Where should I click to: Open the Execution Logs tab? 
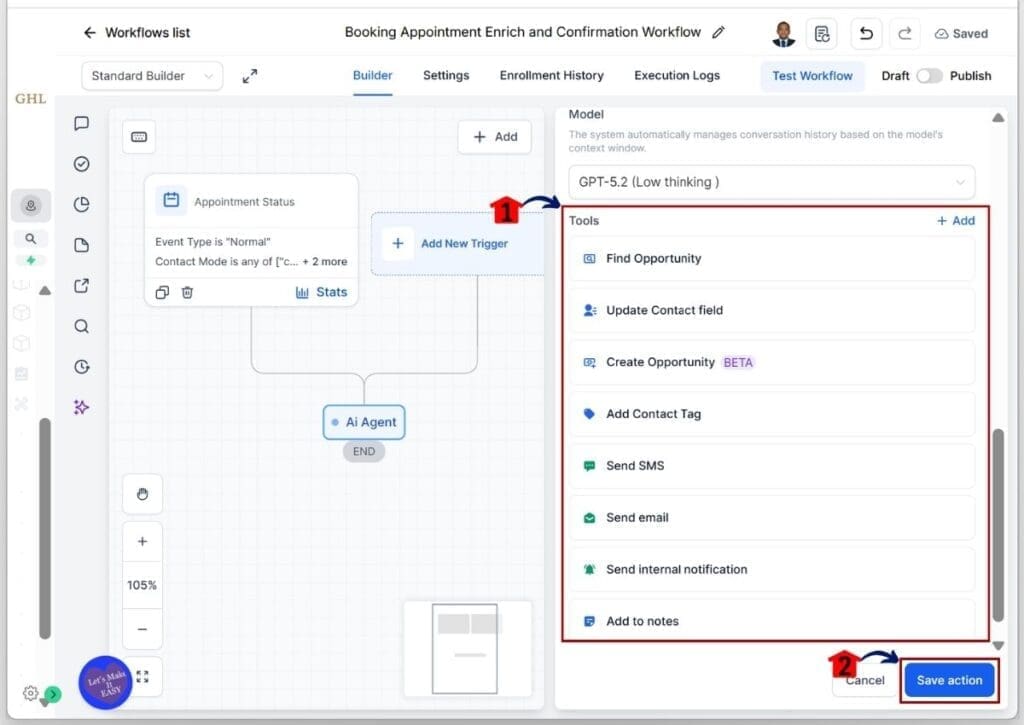tap(677, 75)
